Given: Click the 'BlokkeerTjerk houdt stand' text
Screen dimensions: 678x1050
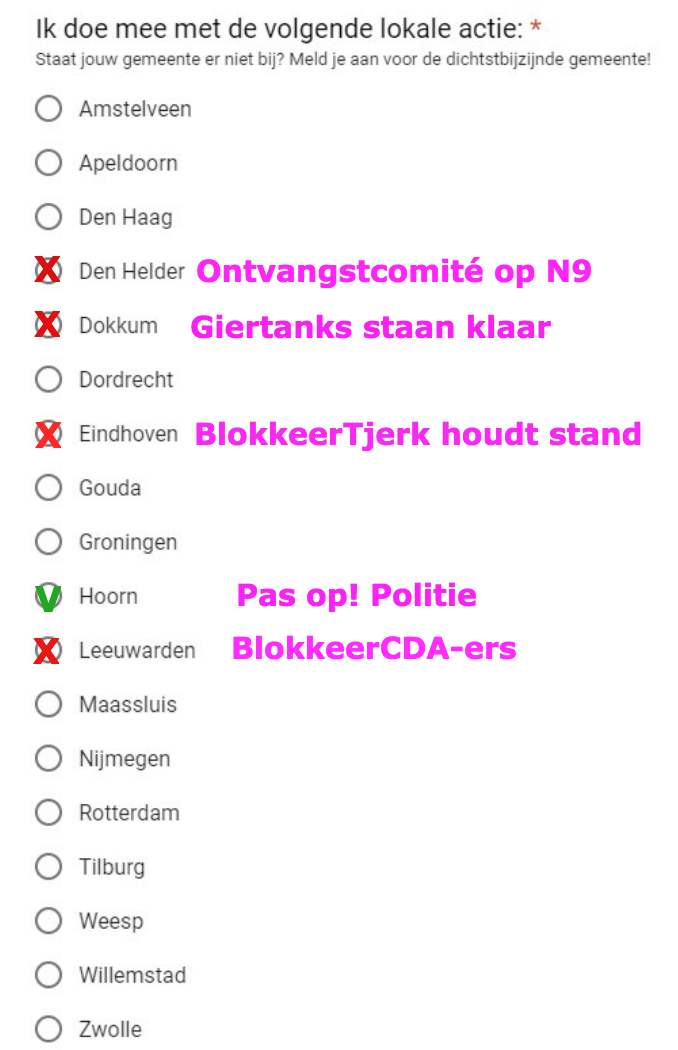Looking at the screenshot, I should [x=419, y=433].
